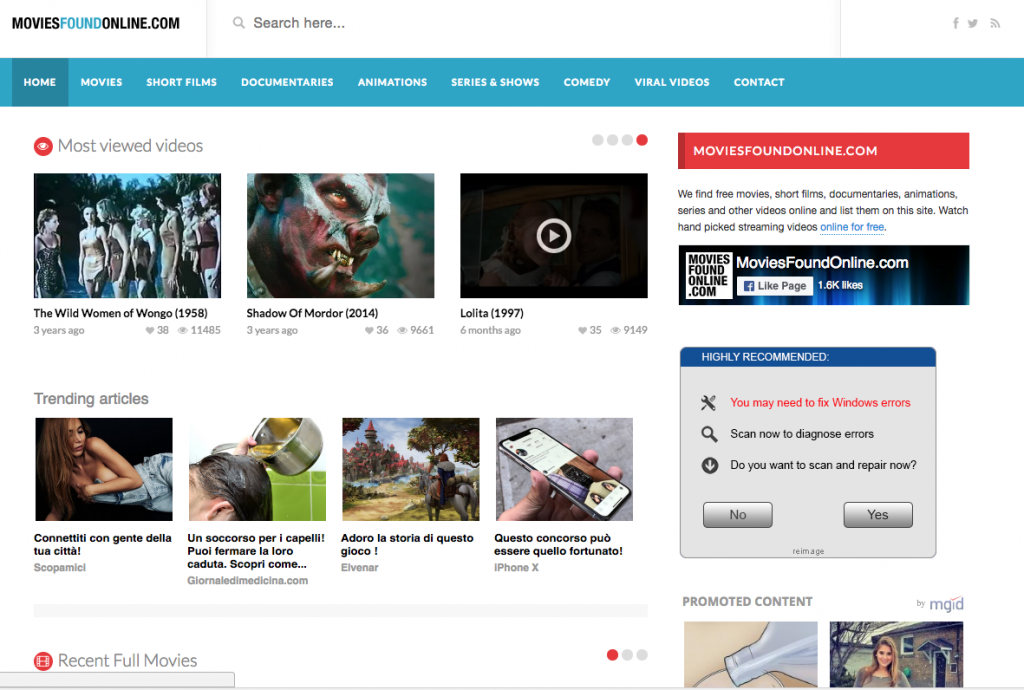Viewport: 1024px width, 690px height.
Task: Click the No button in the scan ad
Action: click(x=738, y=515)
